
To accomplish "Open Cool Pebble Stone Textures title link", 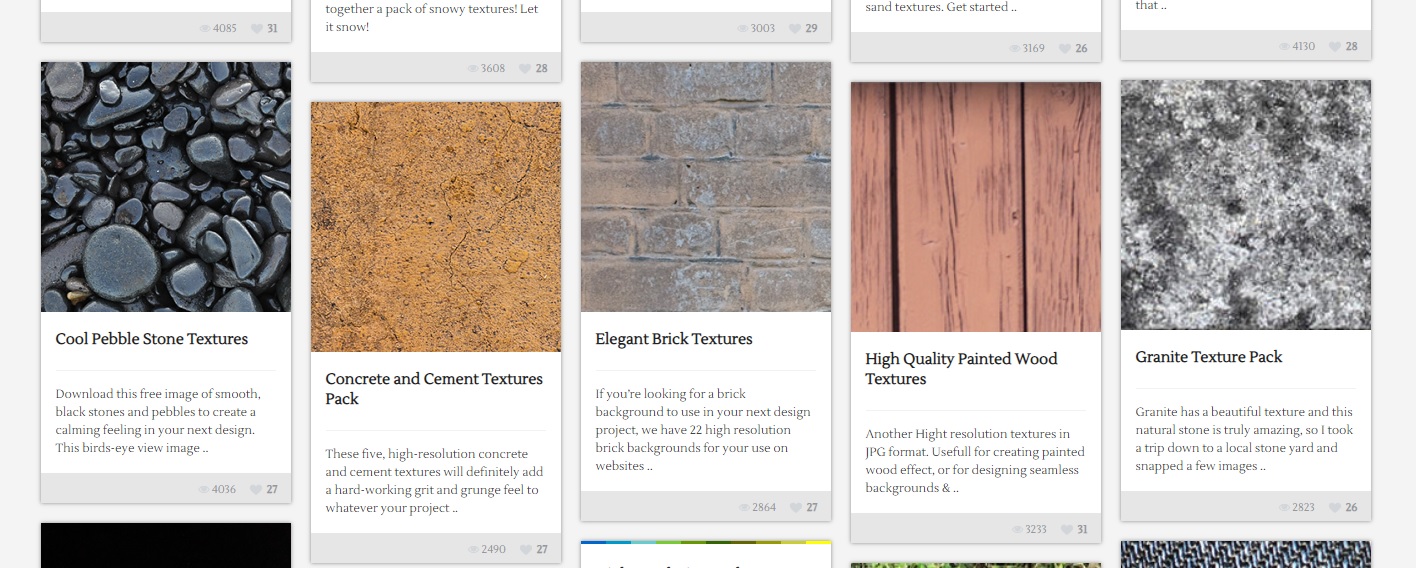I will [152, 339].
